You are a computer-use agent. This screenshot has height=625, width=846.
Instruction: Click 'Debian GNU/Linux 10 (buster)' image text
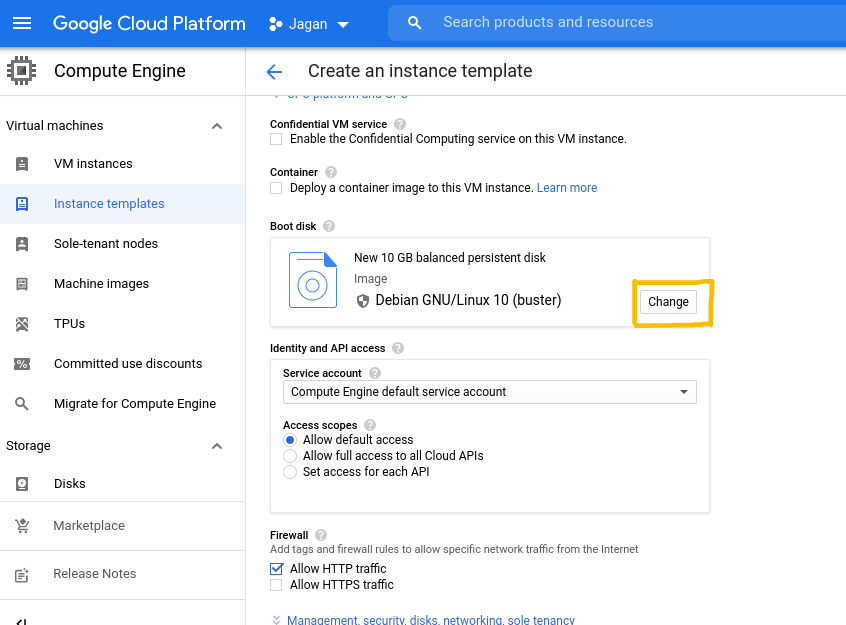click(468, 300)
